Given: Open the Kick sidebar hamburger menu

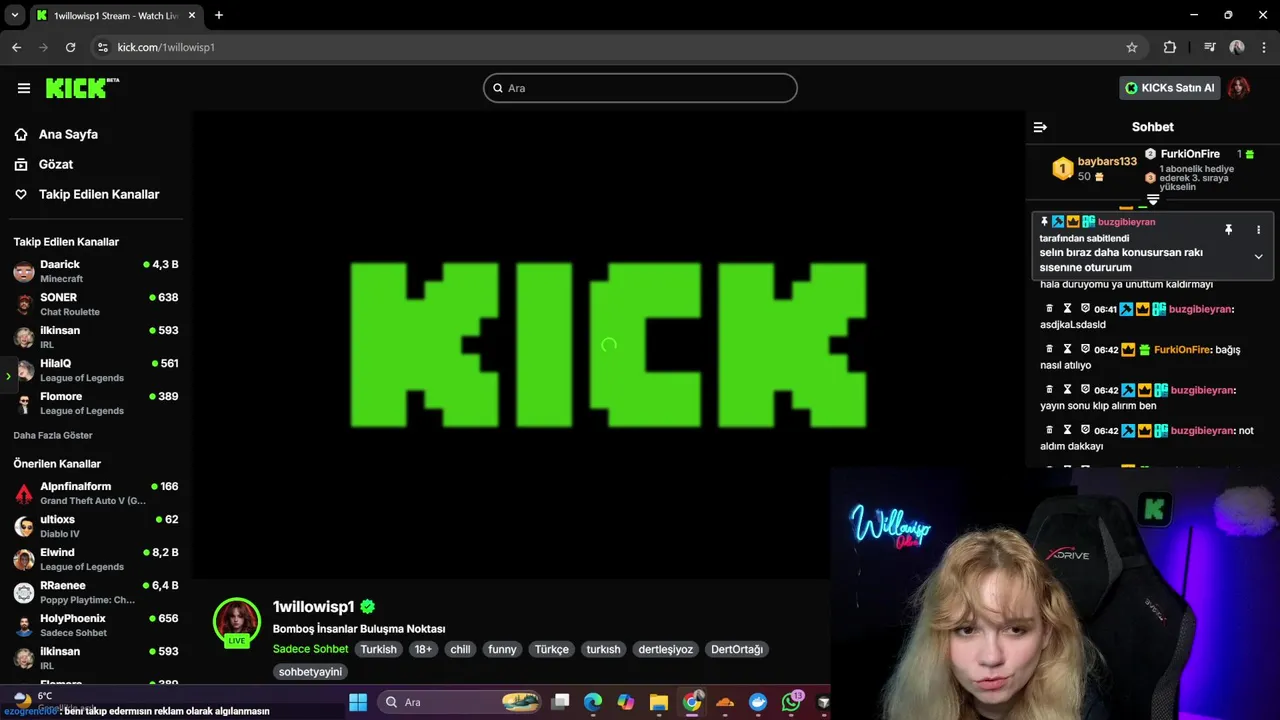Looking at the screenshot, I should [x=24, y=88].
